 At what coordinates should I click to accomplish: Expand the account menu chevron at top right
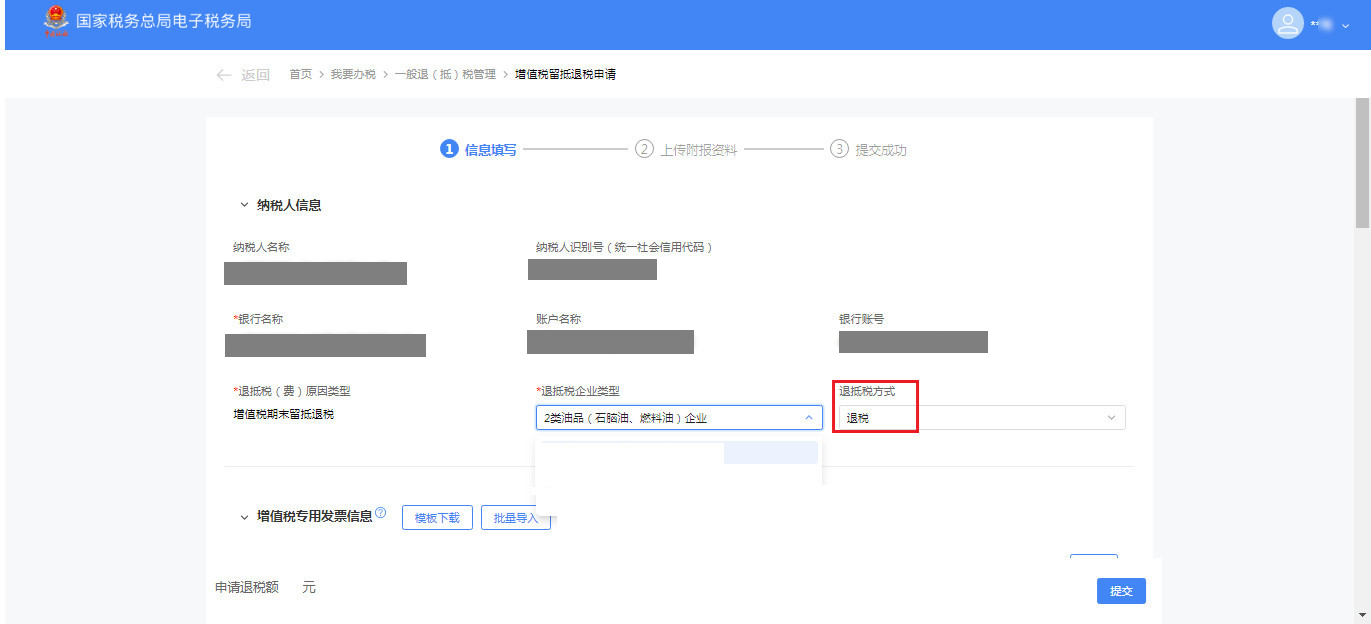(1345, 26)
